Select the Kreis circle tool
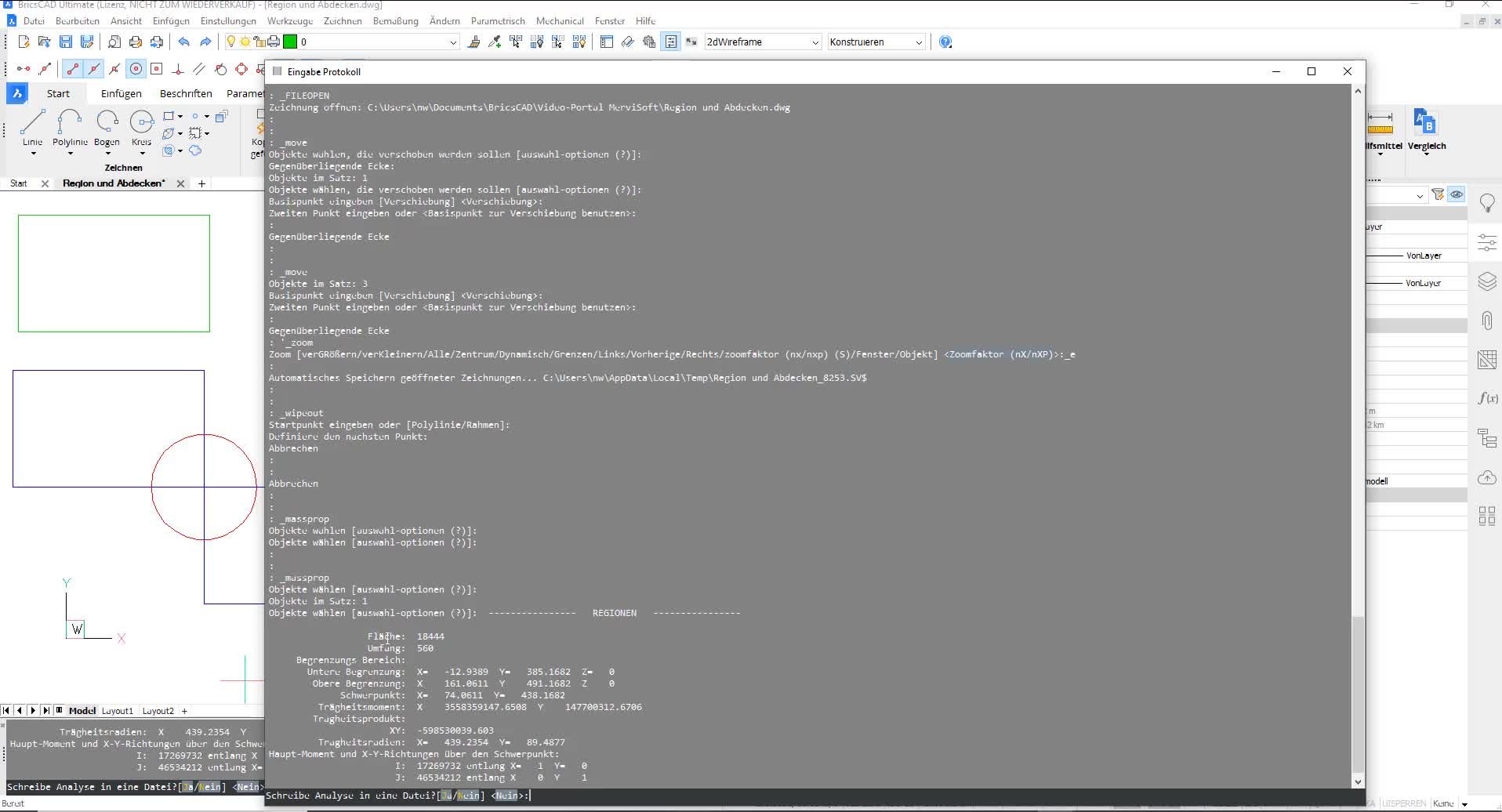Screen dimensions: 1502x812 (x=141, y=127)
